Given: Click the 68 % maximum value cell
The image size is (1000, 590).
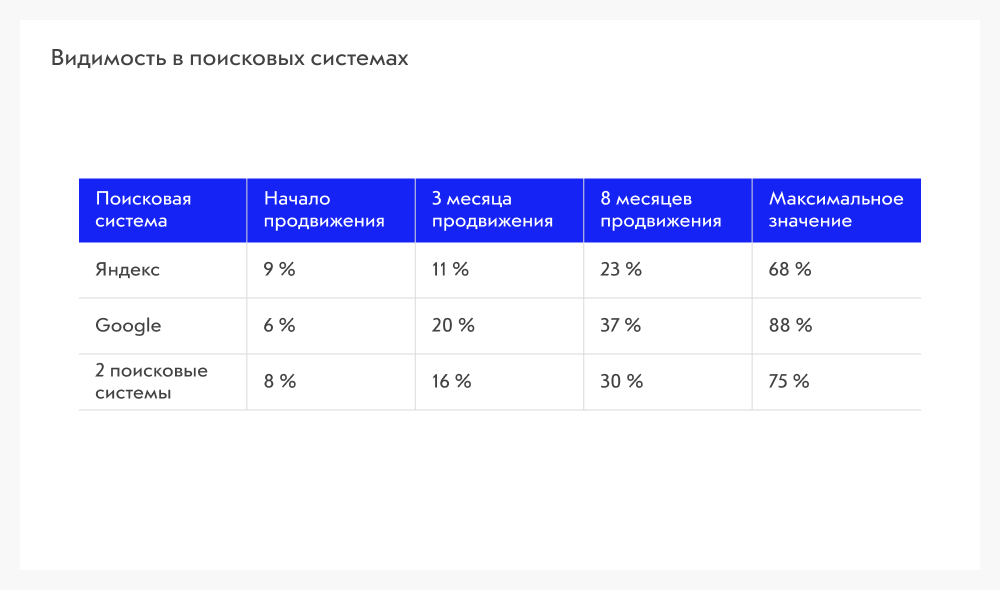Looking at the screenshot, I should pyautogui.click(x=790, y=269).
